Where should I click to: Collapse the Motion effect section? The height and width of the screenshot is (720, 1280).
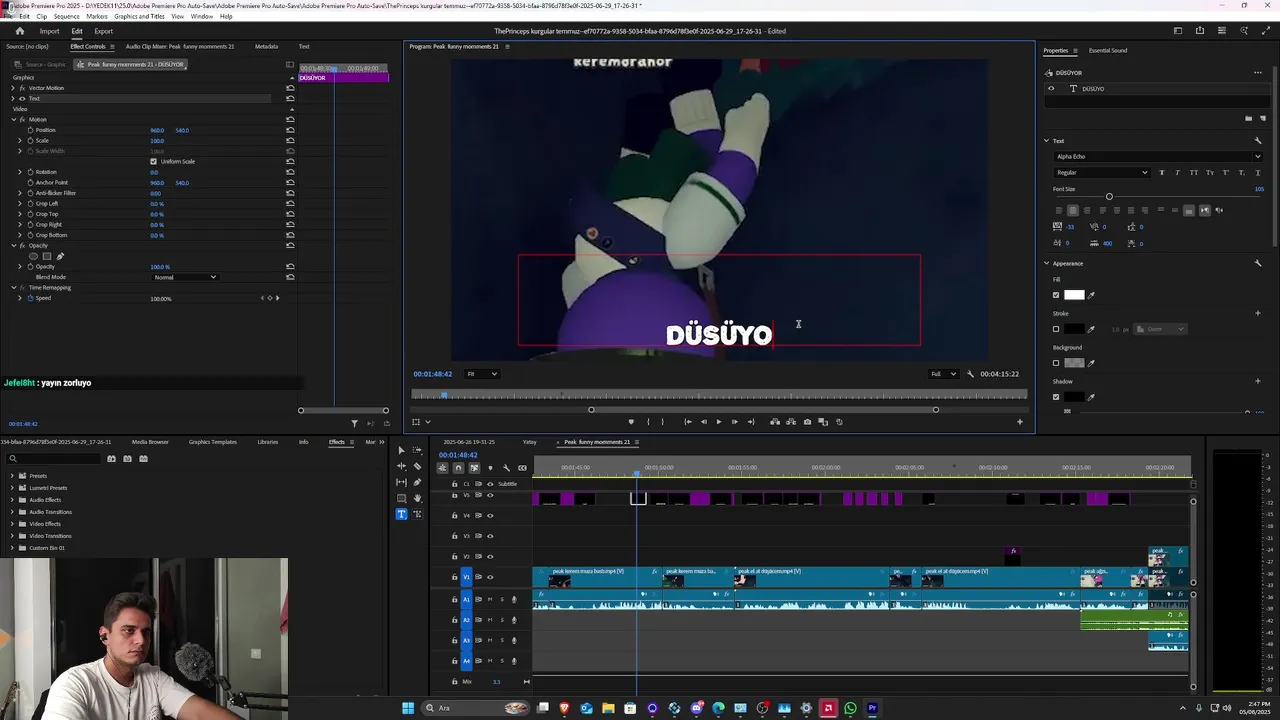[14, 120]
